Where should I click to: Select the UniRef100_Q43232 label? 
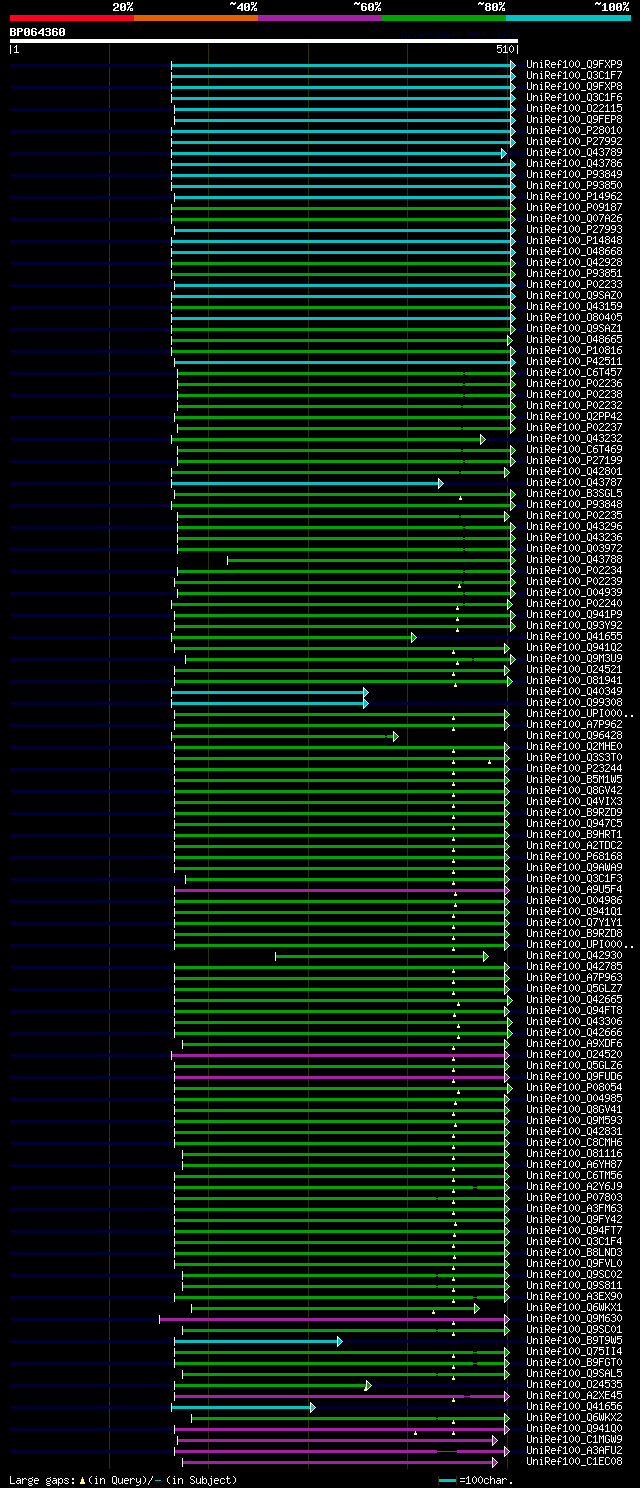coord(574,439)
